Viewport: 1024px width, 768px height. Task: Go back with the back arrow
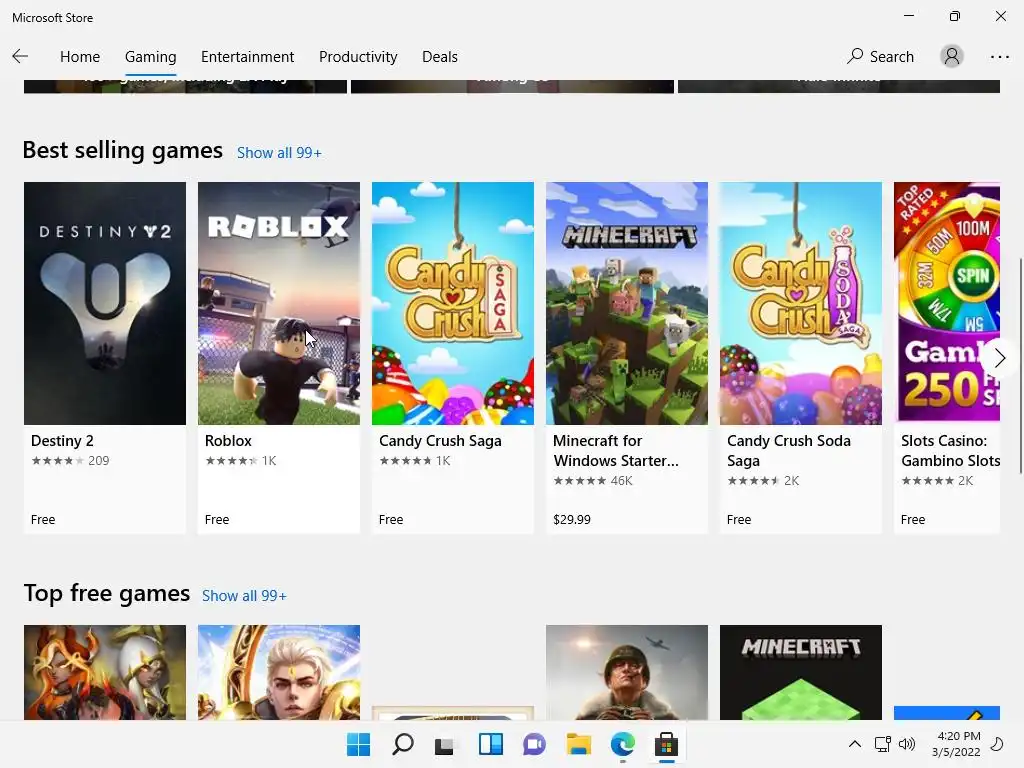(20, 57)
